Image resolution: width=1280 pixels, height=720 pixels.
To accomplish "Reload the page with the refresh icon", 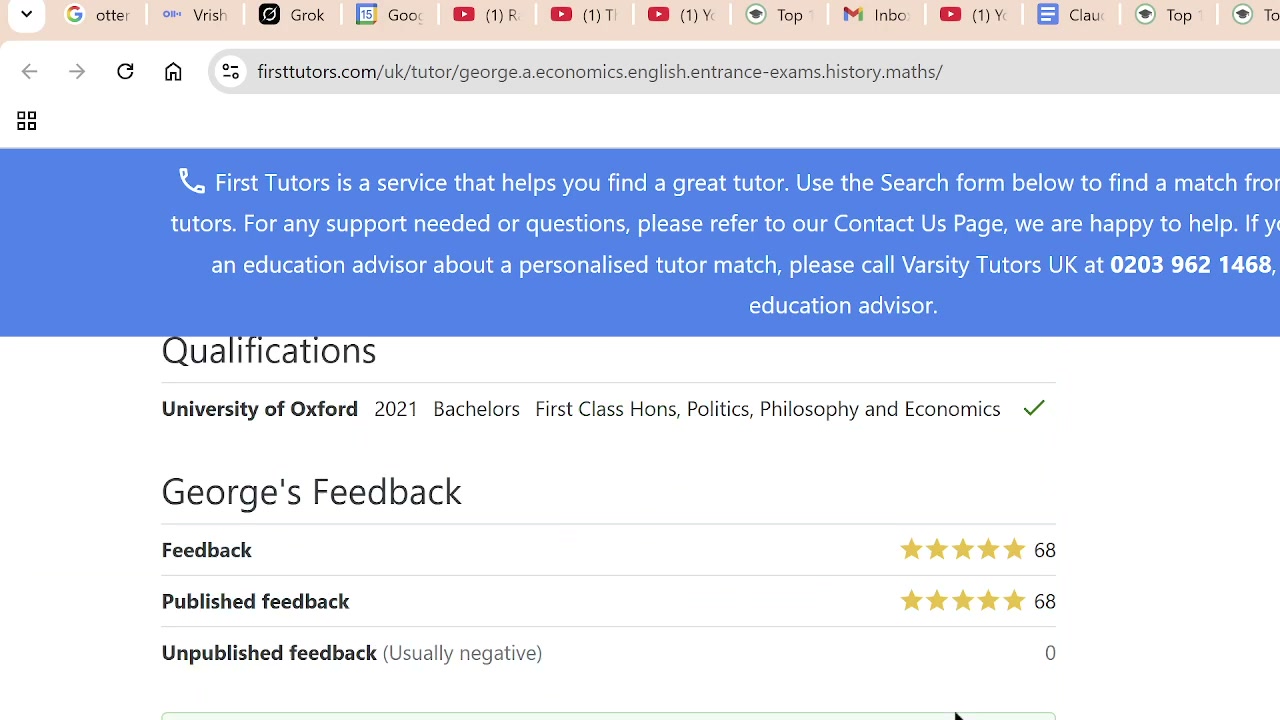I will pos(125,72).
